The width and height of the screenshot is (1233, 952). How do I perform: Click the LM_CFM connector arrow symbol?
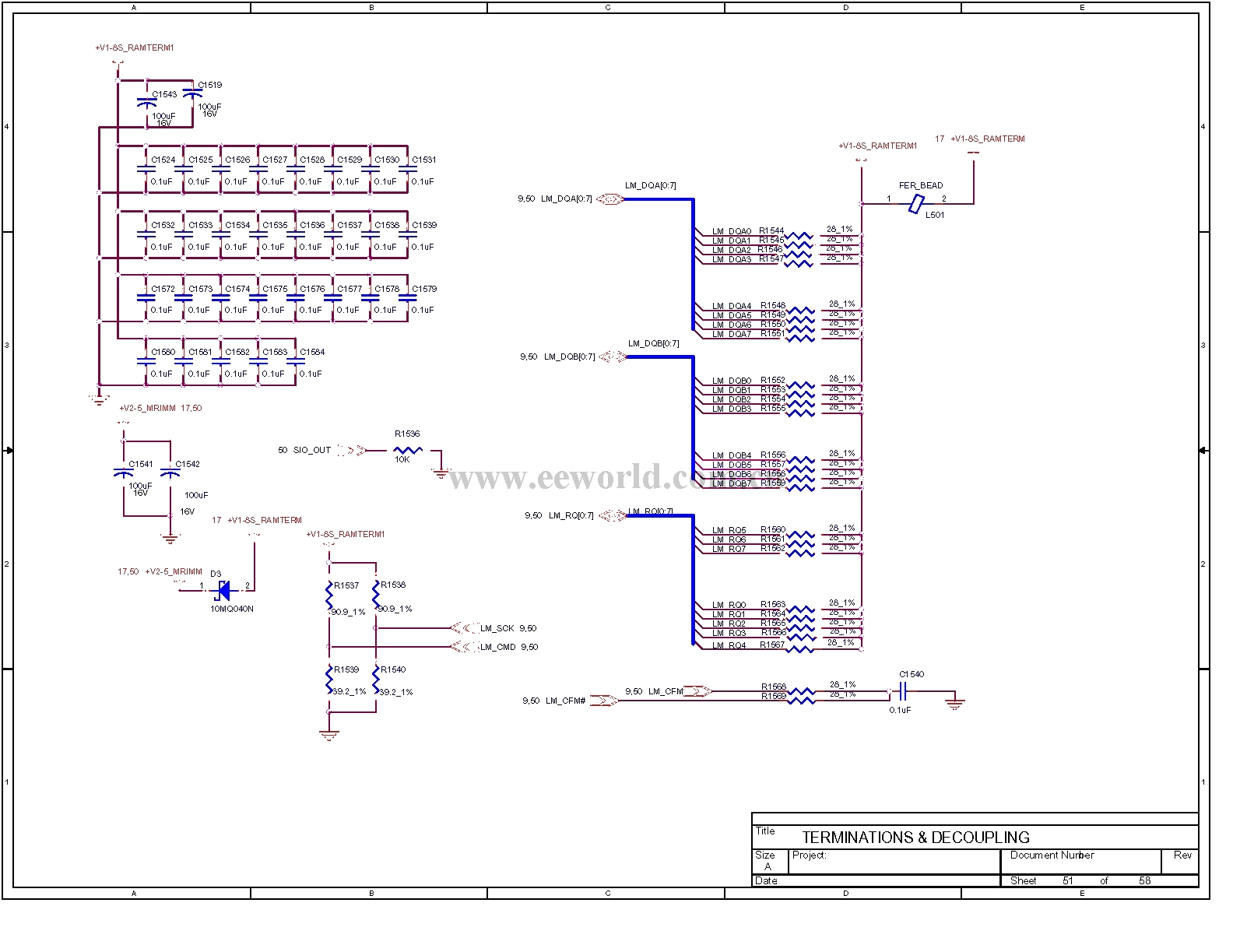697,691
